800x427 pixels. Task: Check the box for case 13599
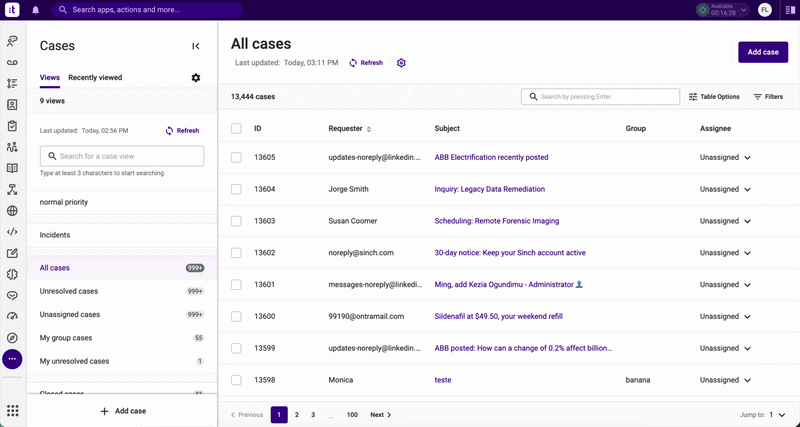[x=236, y=348]
